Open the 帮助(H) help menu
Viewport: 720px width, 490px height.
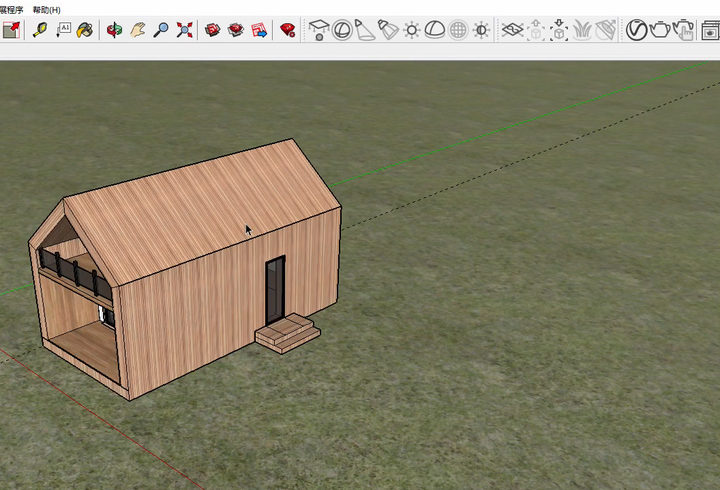[x=47, y=9]
